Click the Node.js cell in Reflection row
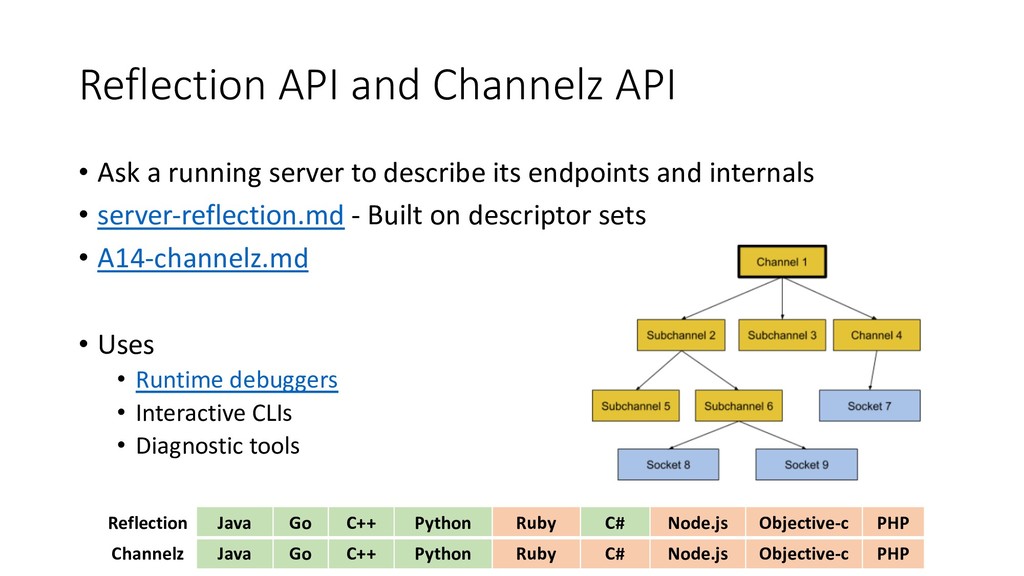This screenshot has height=576, width=1024. click(697, 522)
